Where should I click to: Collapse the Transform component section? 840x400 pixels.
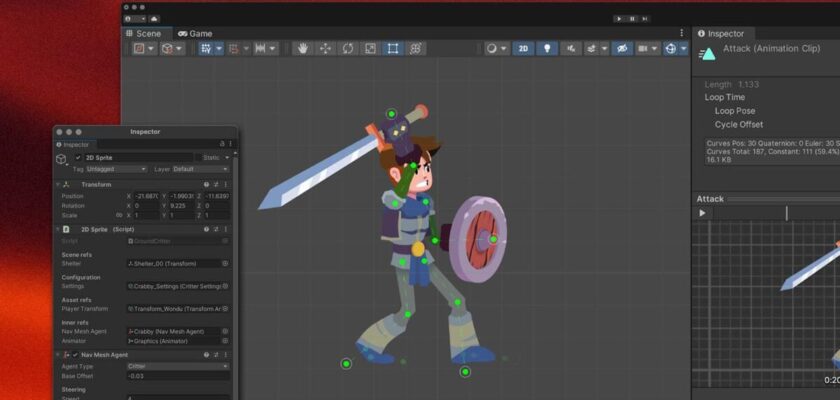coord(58,185)
